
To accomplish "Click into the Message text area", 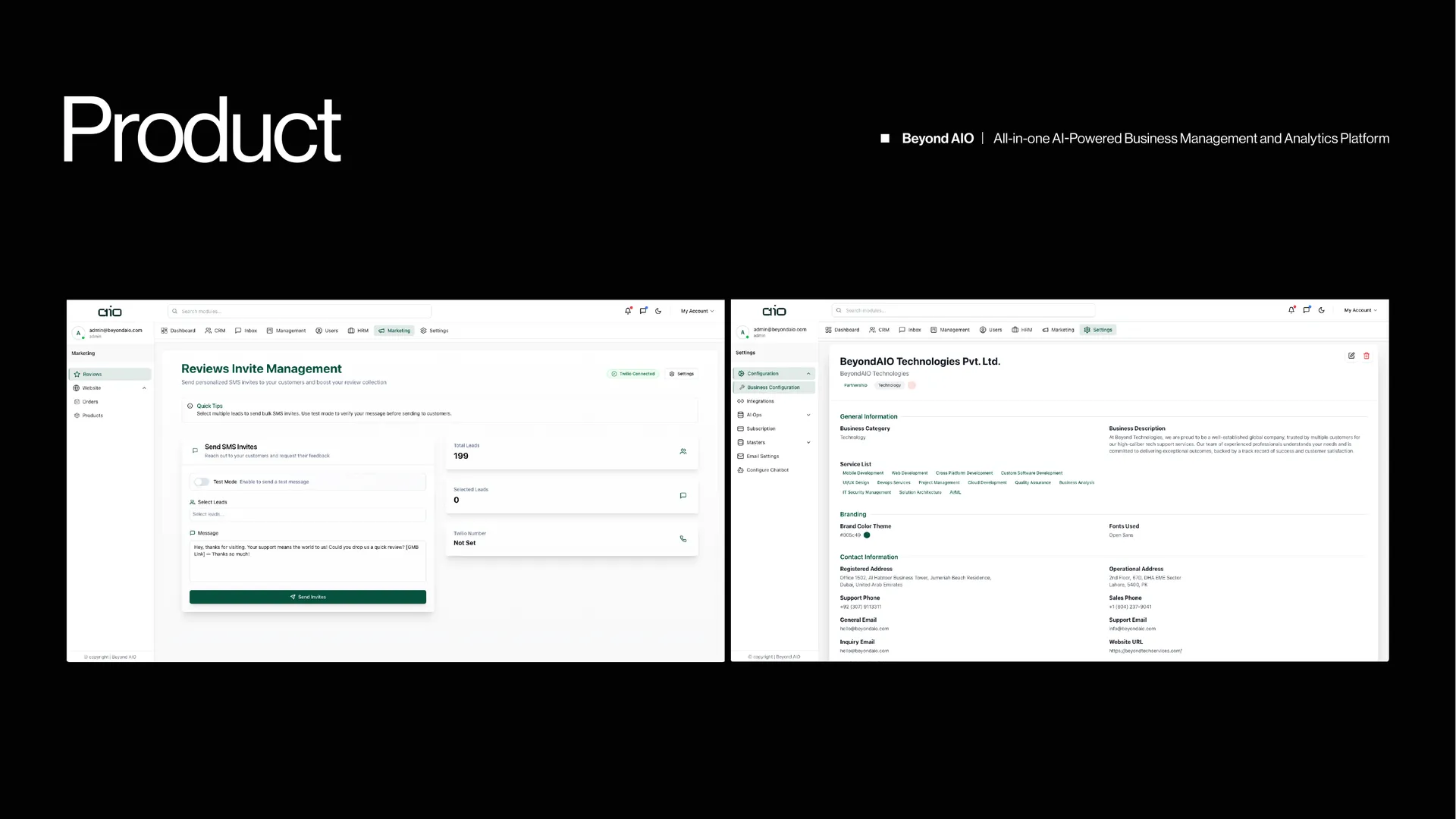I will 308,561.
